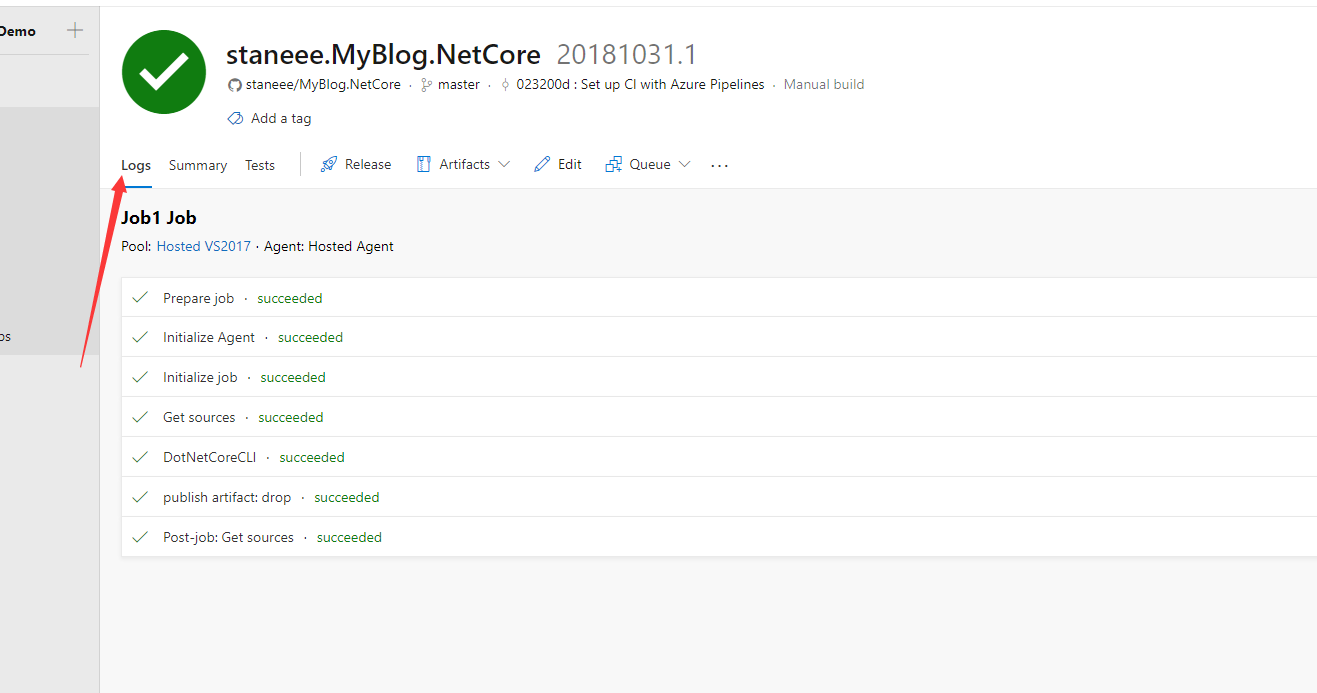Viewport: 1317px width, 693px height.
Task: Click the tag icon beside Add a tag
Action: pos(235,118)
